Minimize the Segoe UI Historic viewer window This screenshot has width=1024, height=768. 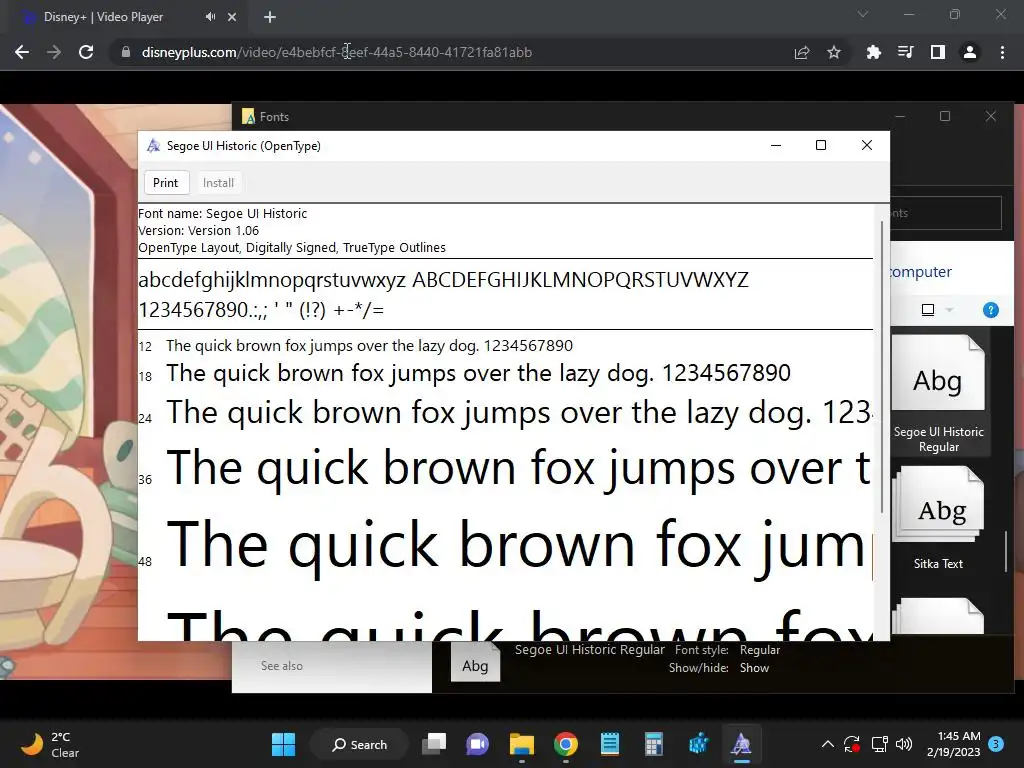point(776,145)
